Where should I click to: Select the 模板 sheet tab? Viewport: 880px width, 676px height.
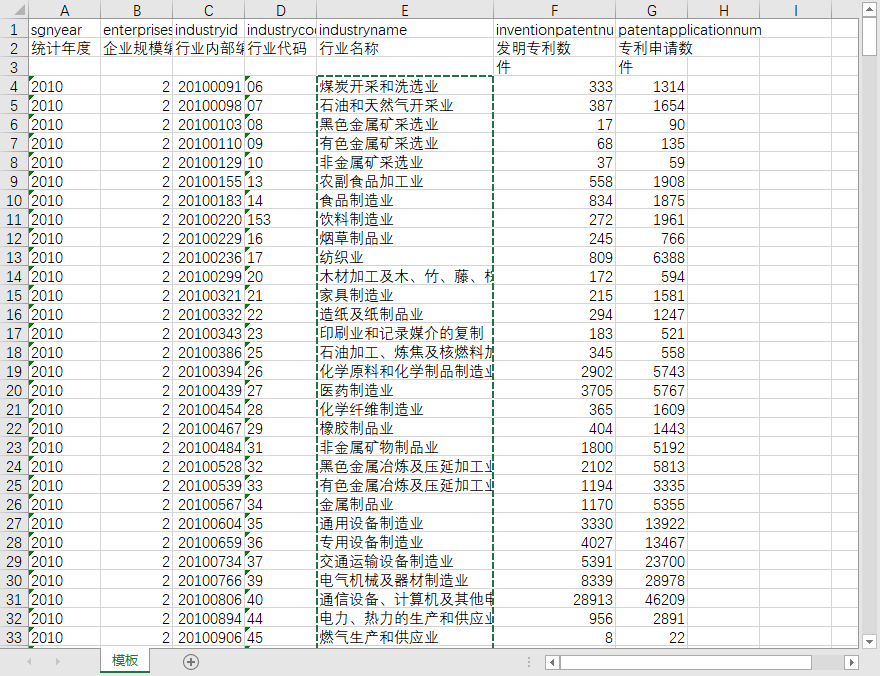tap(125, 660)
